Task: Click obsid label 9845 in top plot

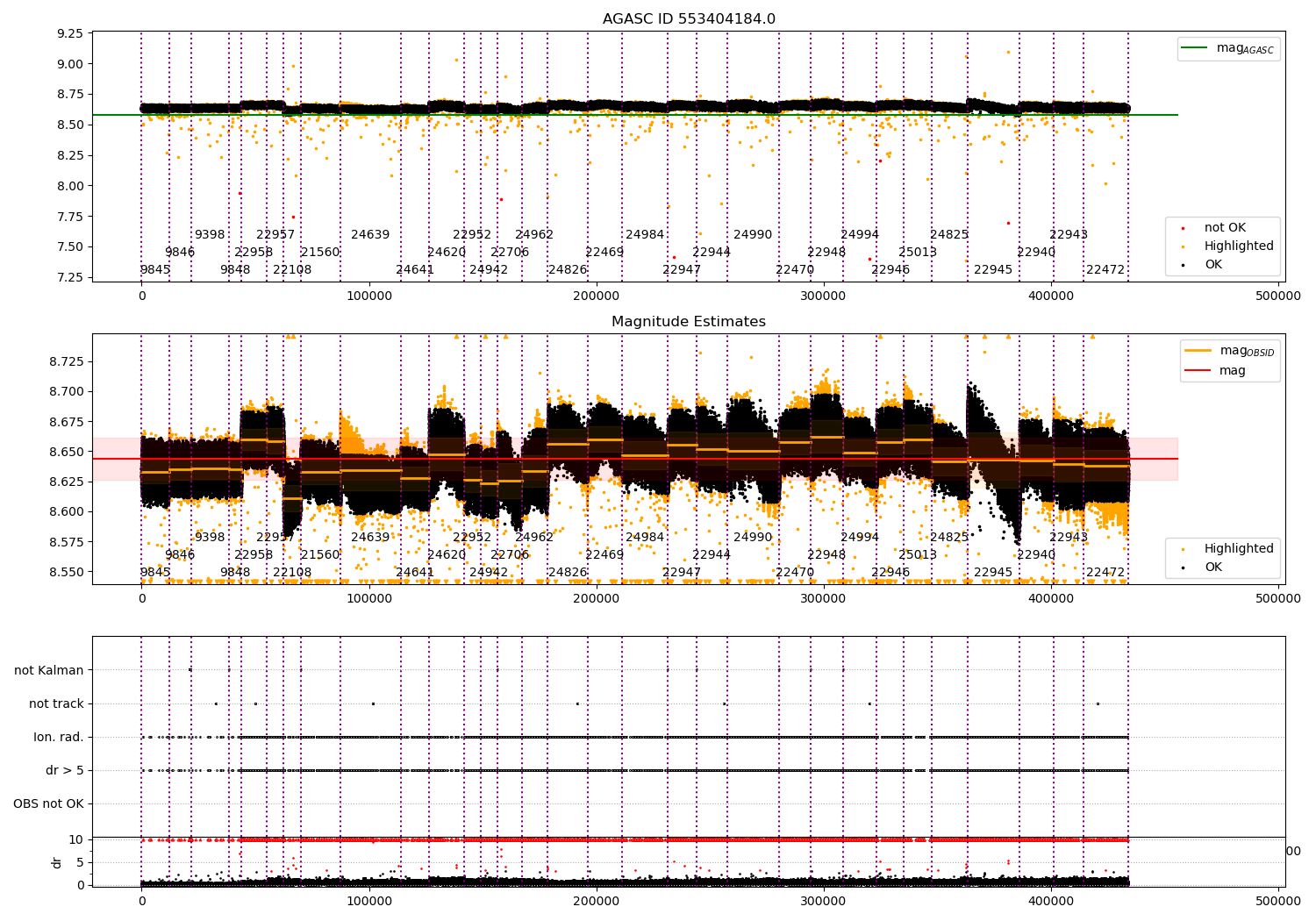Action: [155, 269]
